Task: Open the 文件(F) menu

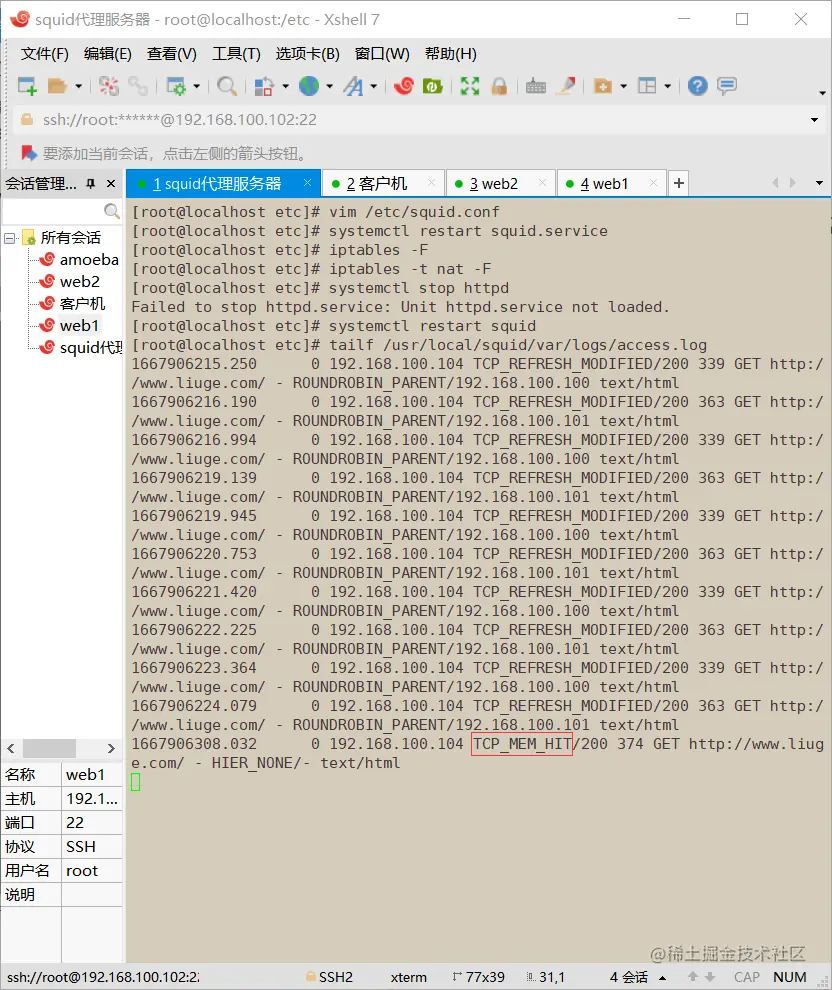Action: [44, 54]
